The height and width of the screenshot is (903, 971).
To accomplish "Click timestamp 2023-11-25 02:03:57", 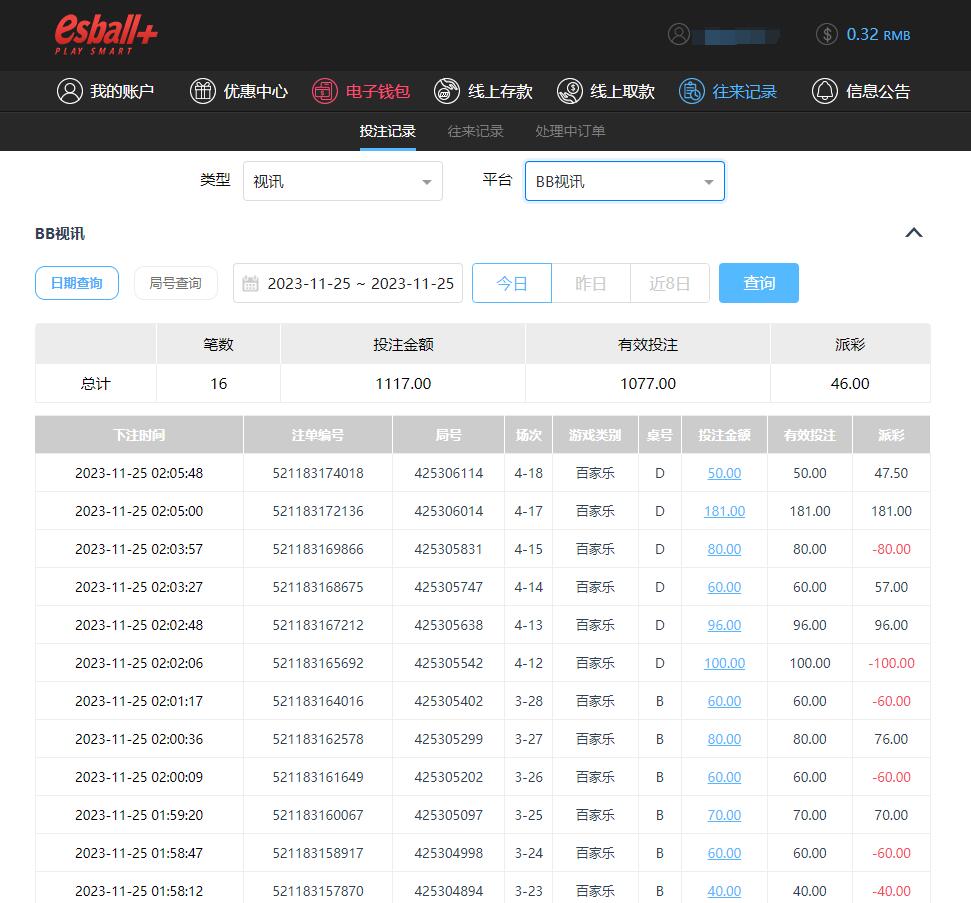I will pyautogui.click(x=139, y=549).
